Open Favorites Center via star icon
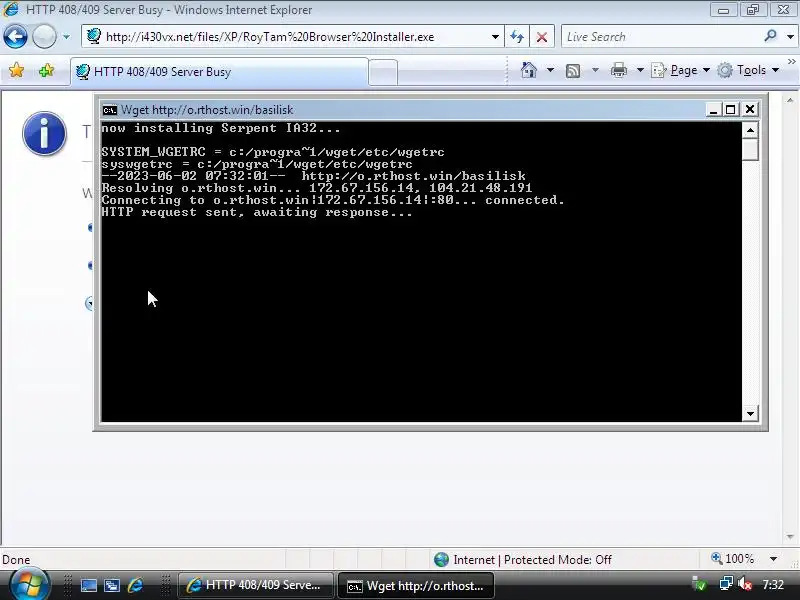Image resolution: width=800 pixels, height=600 pixels. pyautogui.click(x=16, y=70)
